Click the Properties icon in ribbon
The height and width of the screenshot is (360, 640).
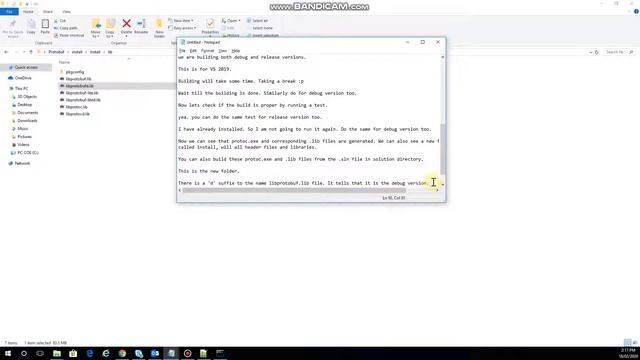tap(210, 26)
